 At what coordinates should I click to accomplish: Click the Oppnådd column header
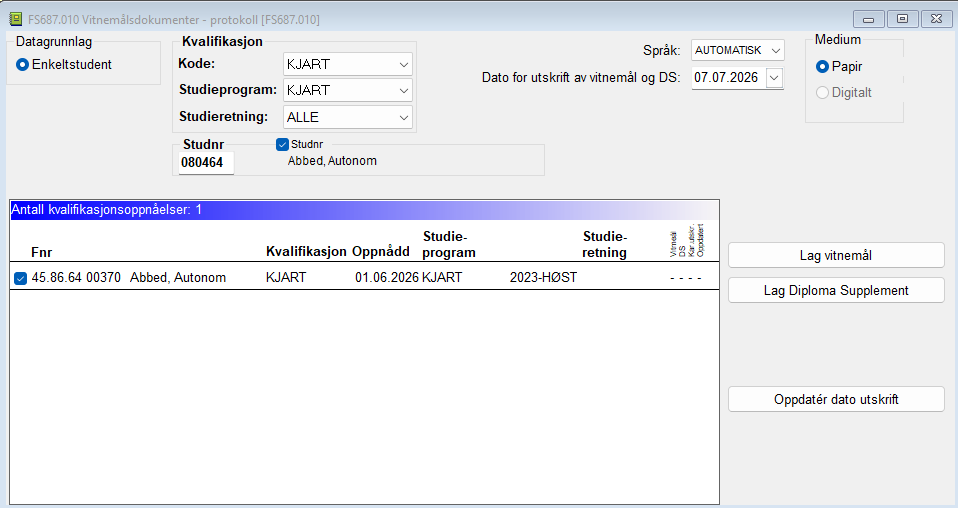click(x=381, y=251)
